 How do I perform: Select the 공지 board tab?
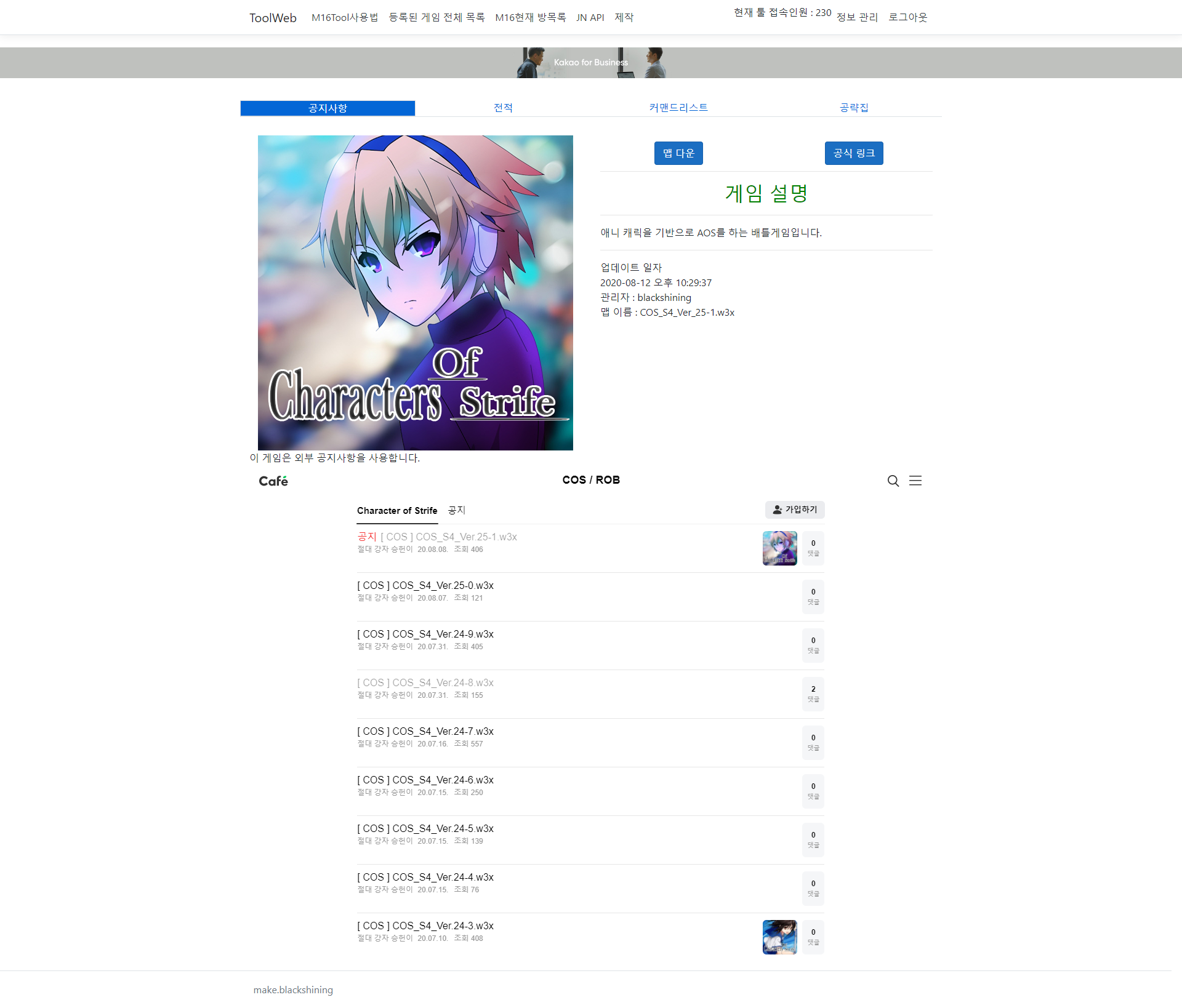click(x=457, y=510)
